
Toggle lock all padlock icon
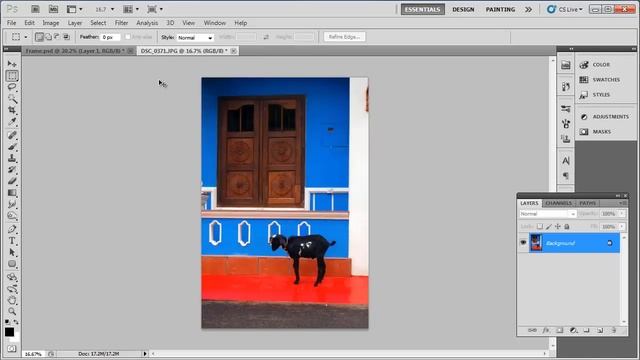pyautogui.click(x=567, y=227)
